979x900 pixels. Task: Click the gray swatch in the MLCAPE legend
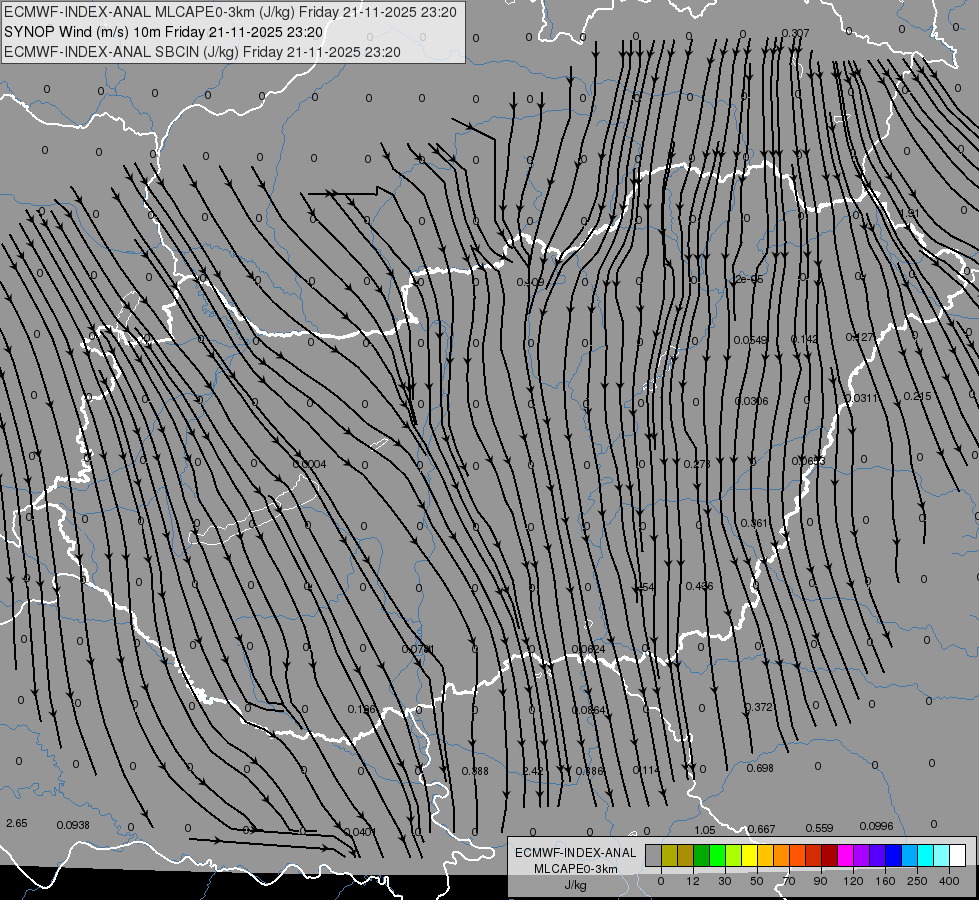653,856
